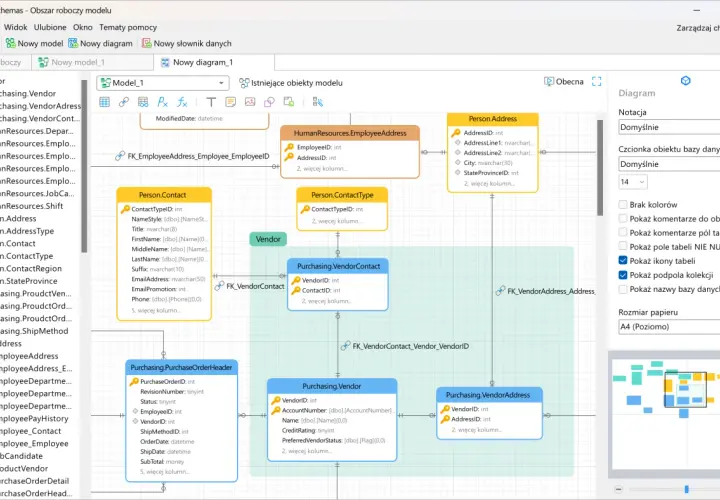Expand '2. więcej kolumn' in Person.ContactType
720x500 pixels.
point(337,221)
